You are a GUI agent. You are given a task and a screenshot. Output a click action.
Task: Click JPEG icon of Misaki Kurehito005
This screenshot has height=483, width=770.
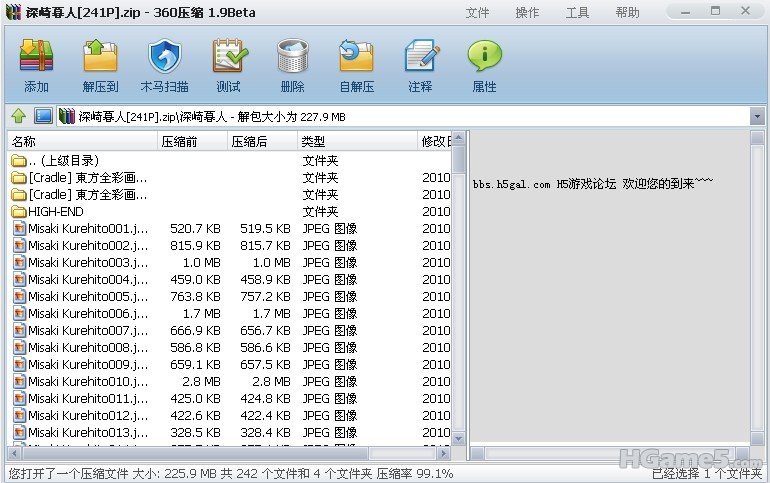tap(19, 296)
